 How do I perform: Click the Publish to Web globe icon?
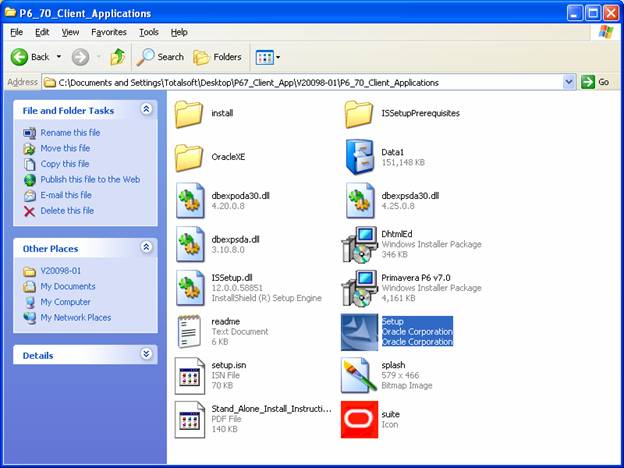pyautogui.click(x=29, y=180)
